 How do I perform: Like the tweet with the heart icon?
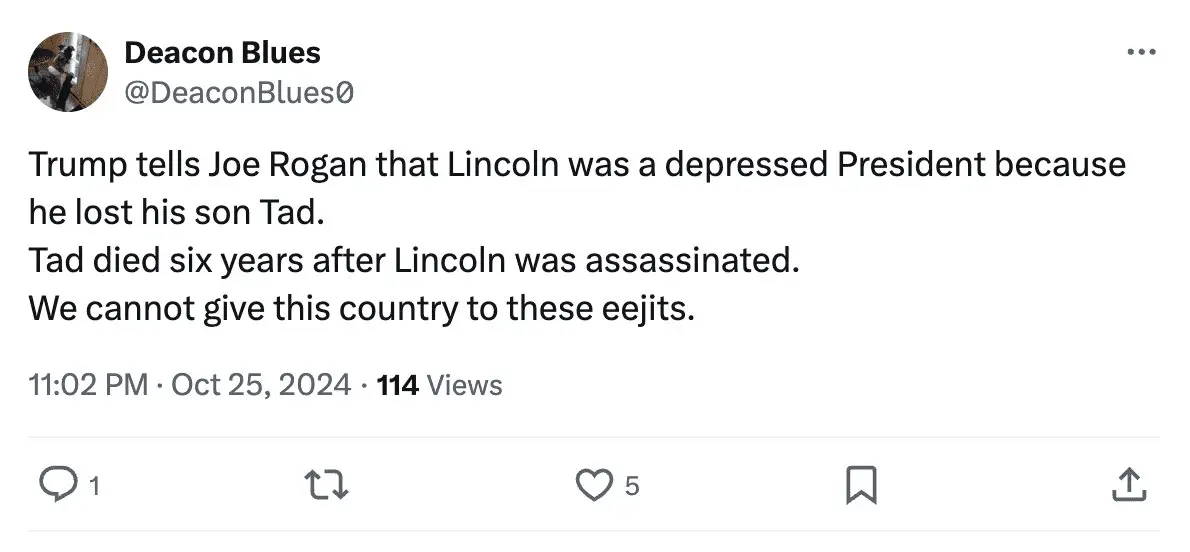click(x=596, y=486)
